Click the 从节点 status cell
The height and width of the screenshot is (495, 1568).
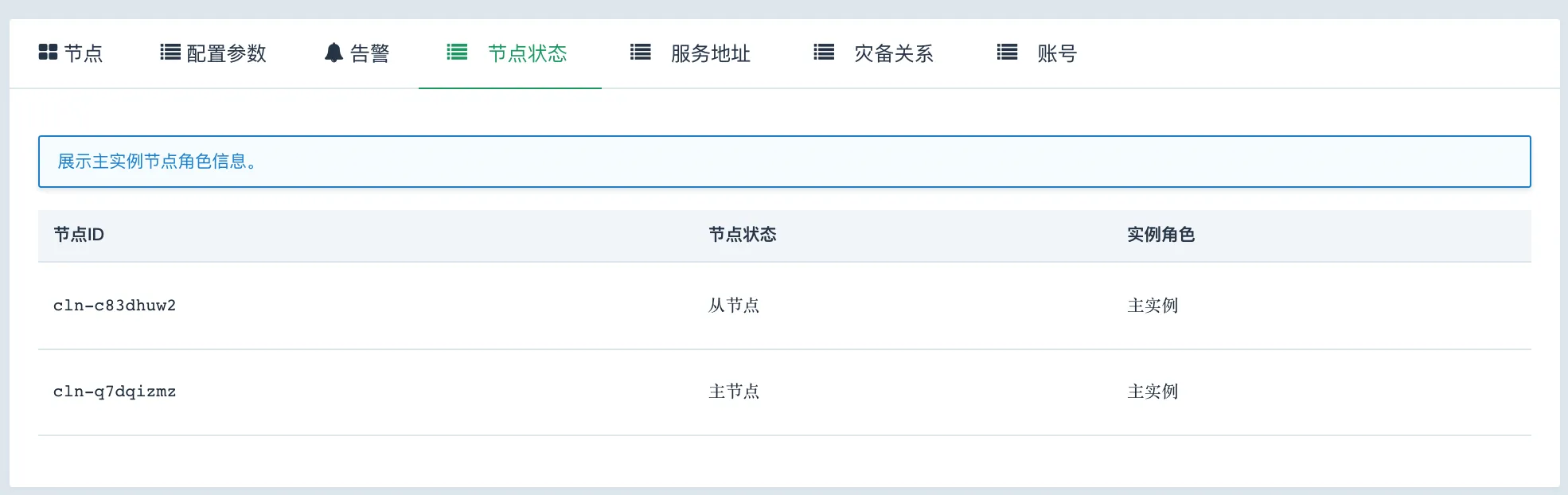733,306
